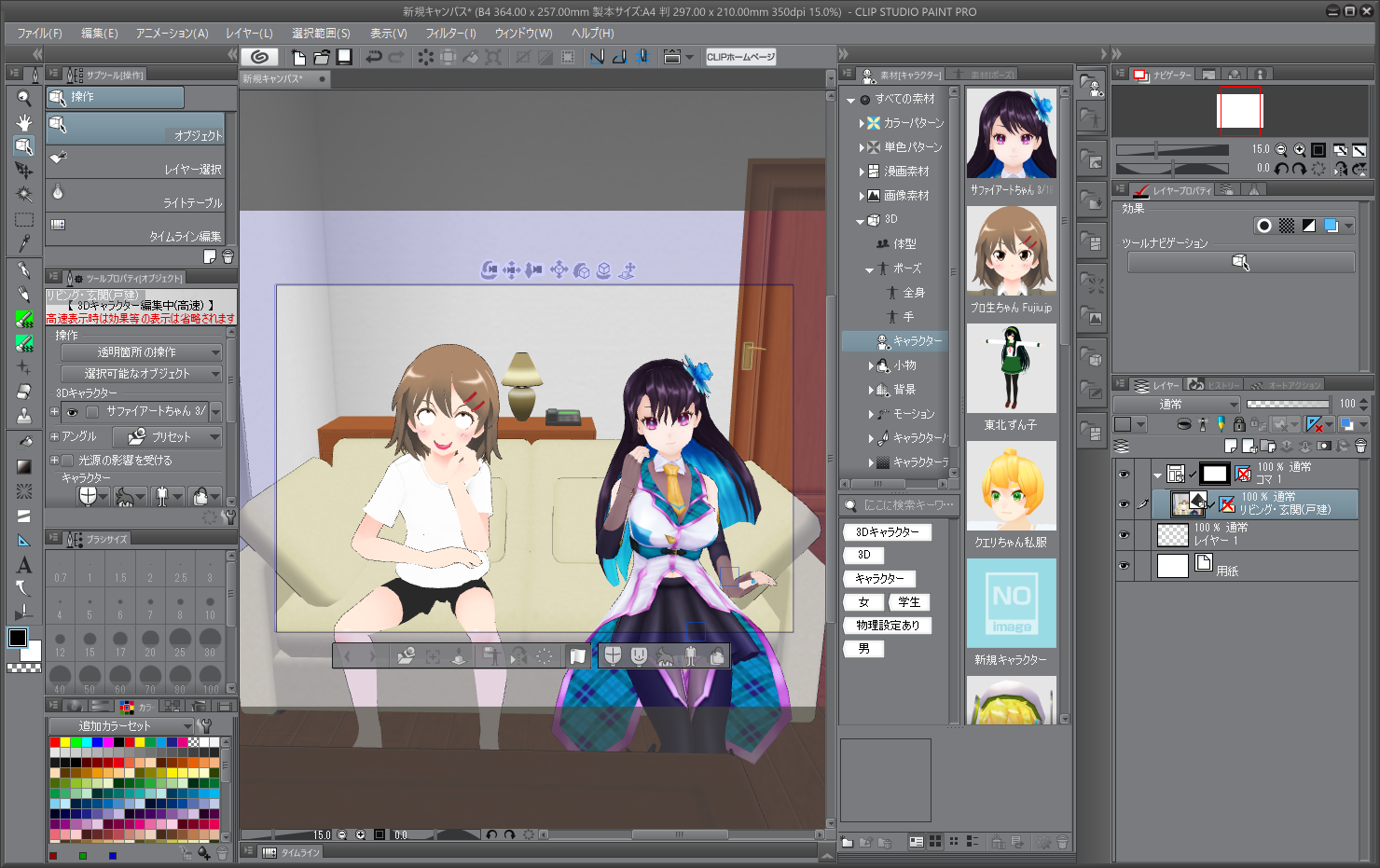The height and width of the screenshot is (868, 1380).
Task: Toggle visibility of レイヤー 1
Action: (x=1124, y=534)
